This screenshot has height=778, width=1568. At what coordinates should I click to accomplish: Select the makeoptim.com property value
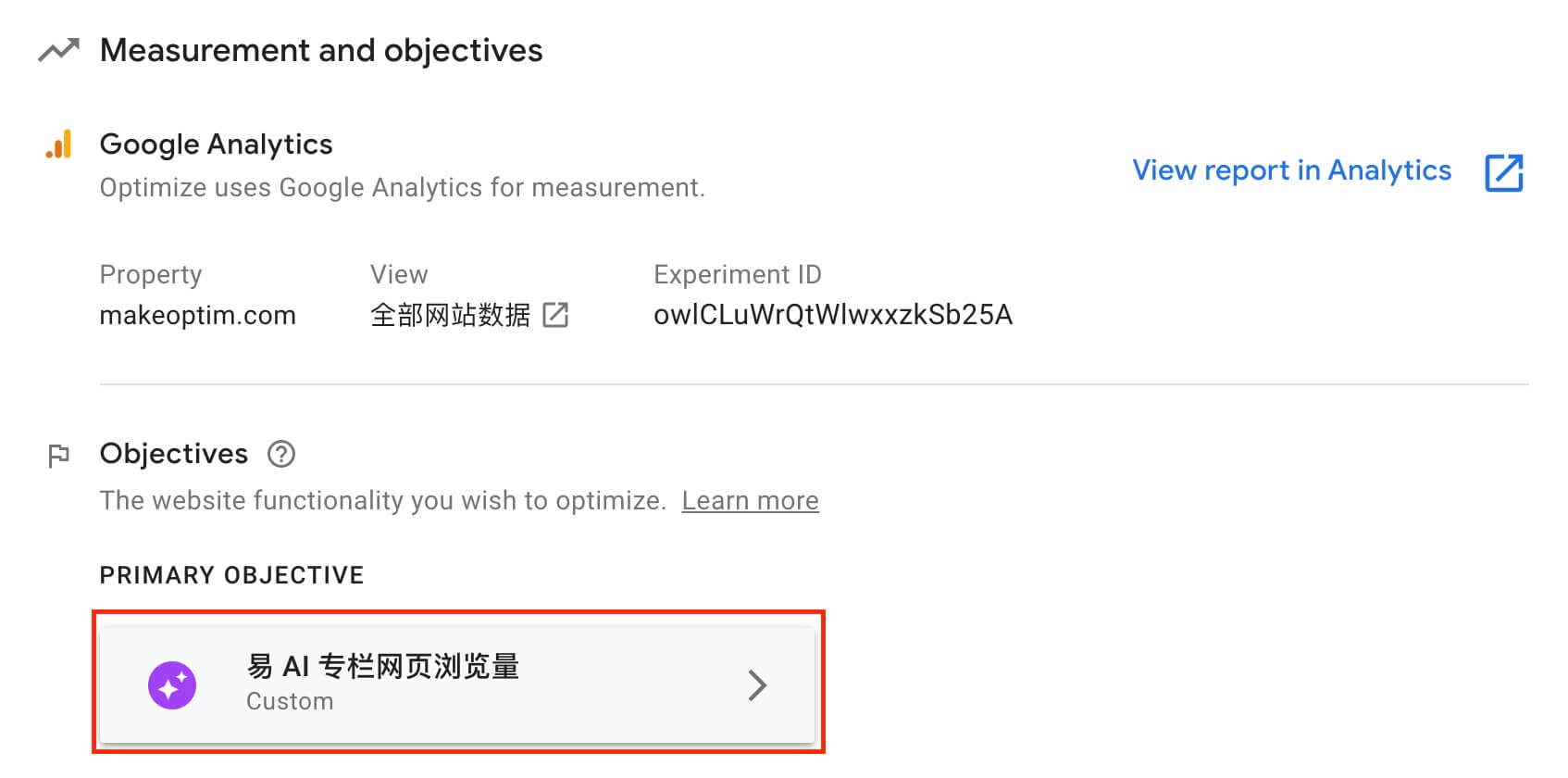pyautogui.click(x=197, y=316)
